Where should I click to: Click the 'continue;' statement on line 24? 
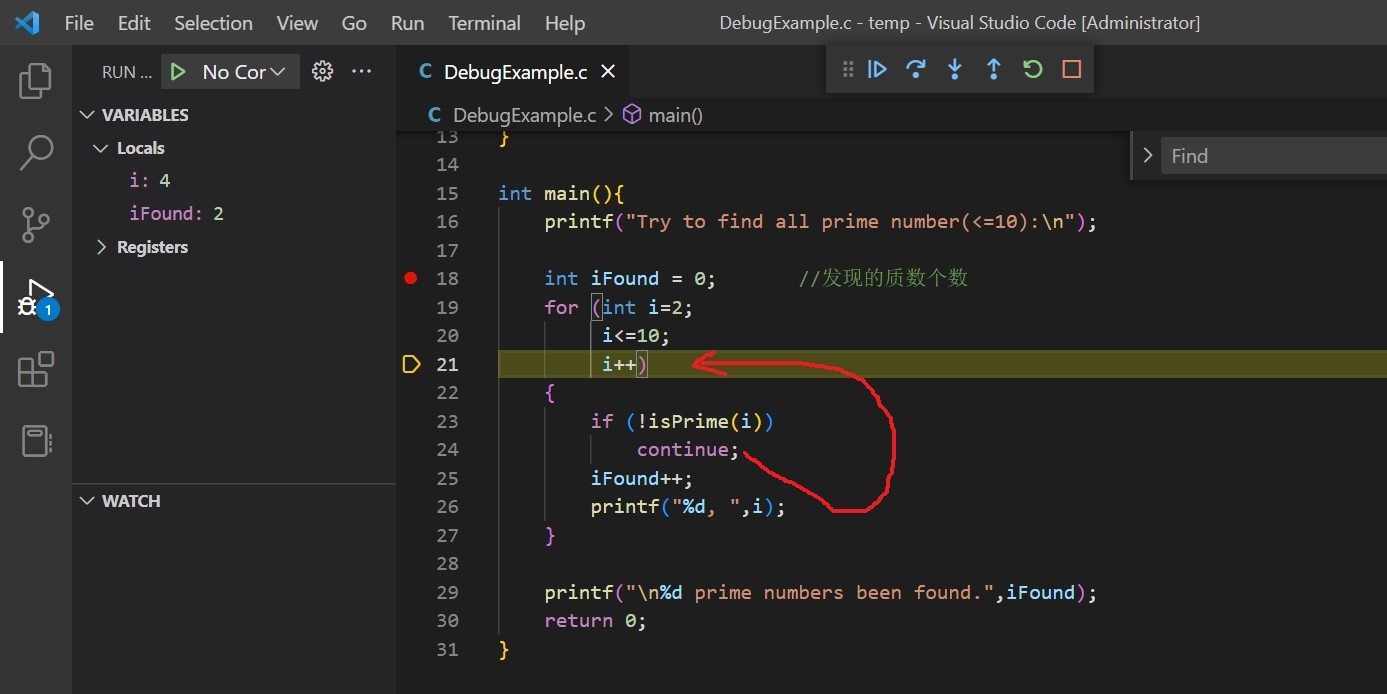(x=688, y=450)
